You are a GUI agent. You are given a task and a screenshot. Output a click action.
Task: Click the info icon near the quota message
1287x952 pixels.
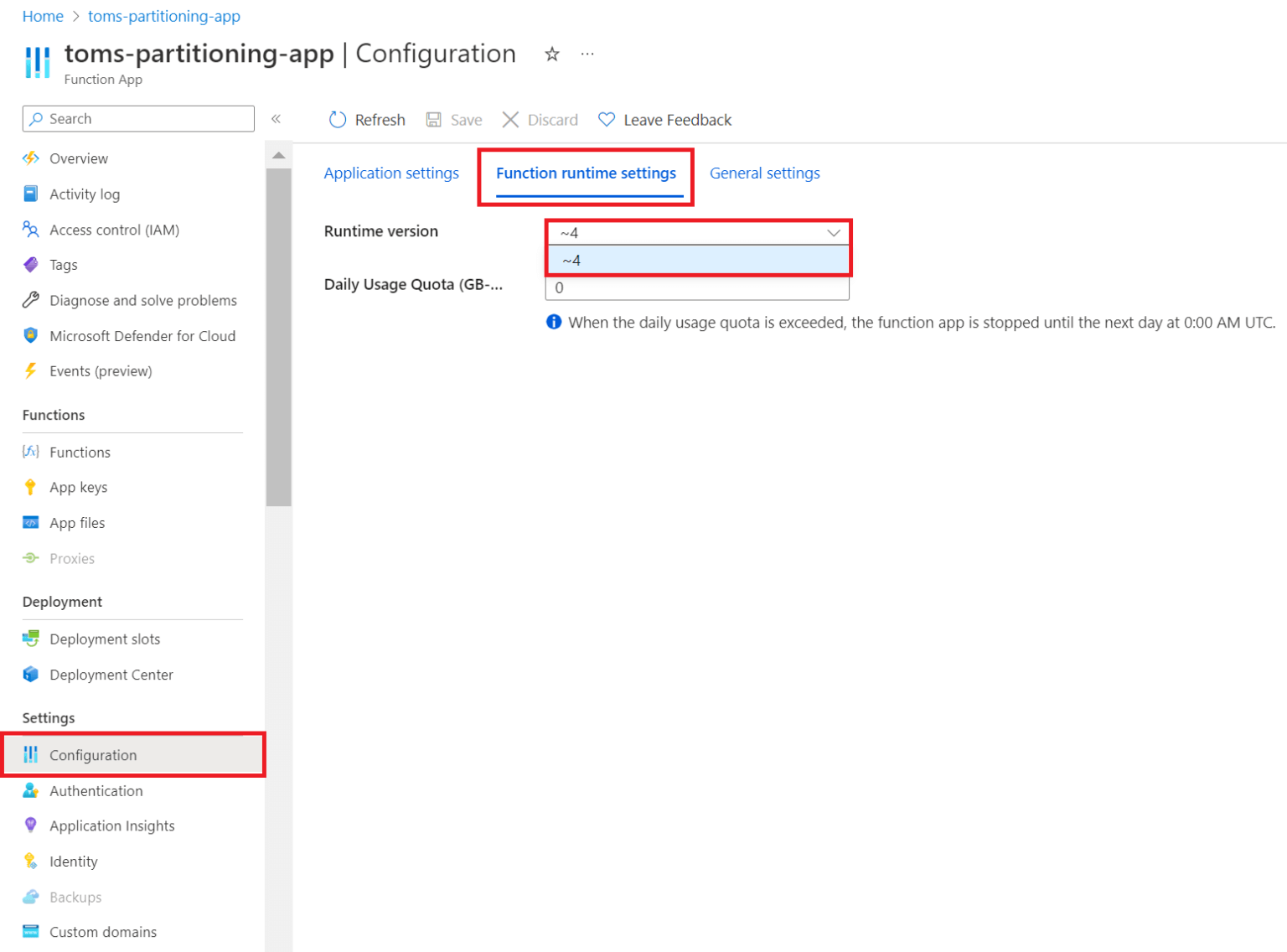[554, 322]
